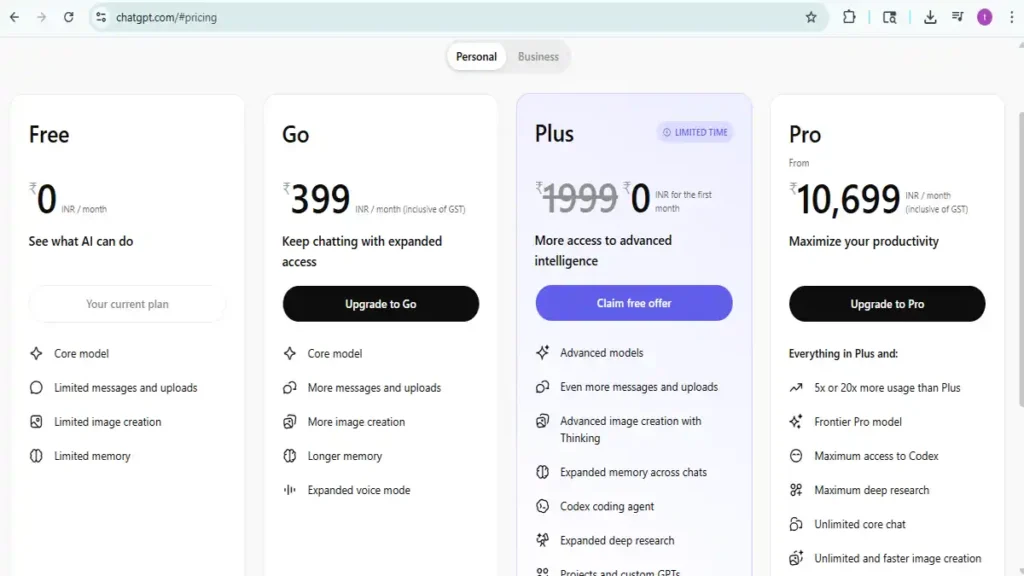Click the Frontier Pro model icon under Pro
The height and width of the screenshot is (576, 1024).
795,421
